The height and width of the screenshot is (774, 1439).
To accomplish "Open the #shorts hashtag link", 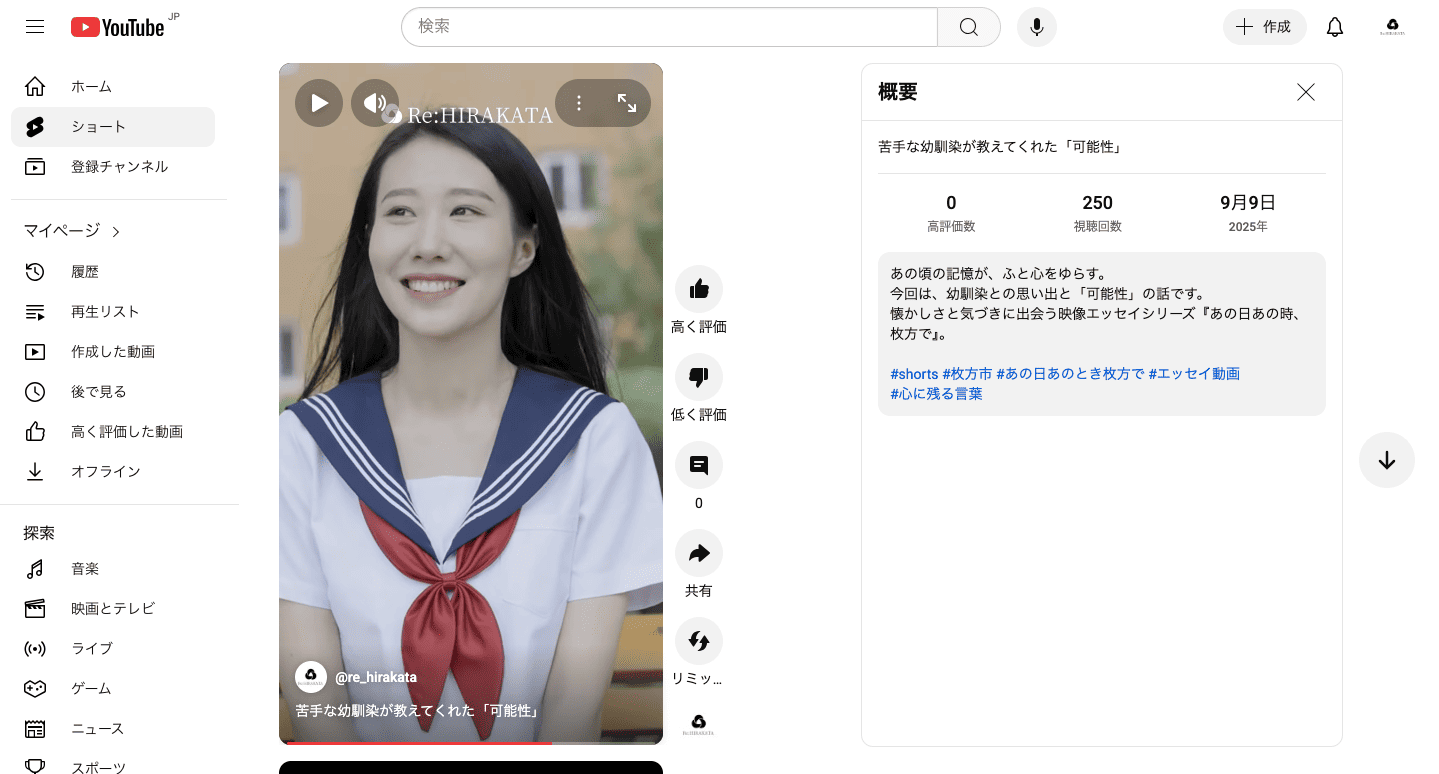I will (x=911, y=372).
